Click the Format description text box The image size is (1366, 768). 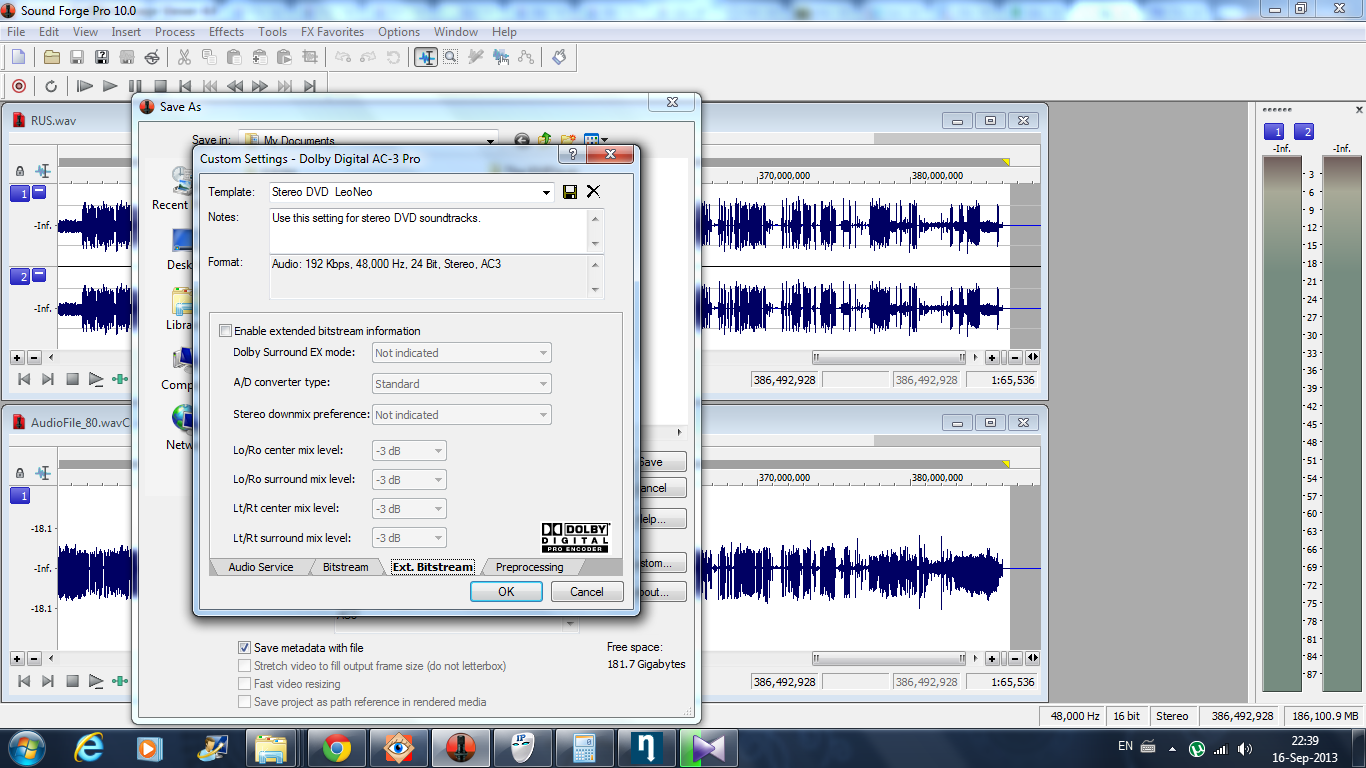click(429, 277)
